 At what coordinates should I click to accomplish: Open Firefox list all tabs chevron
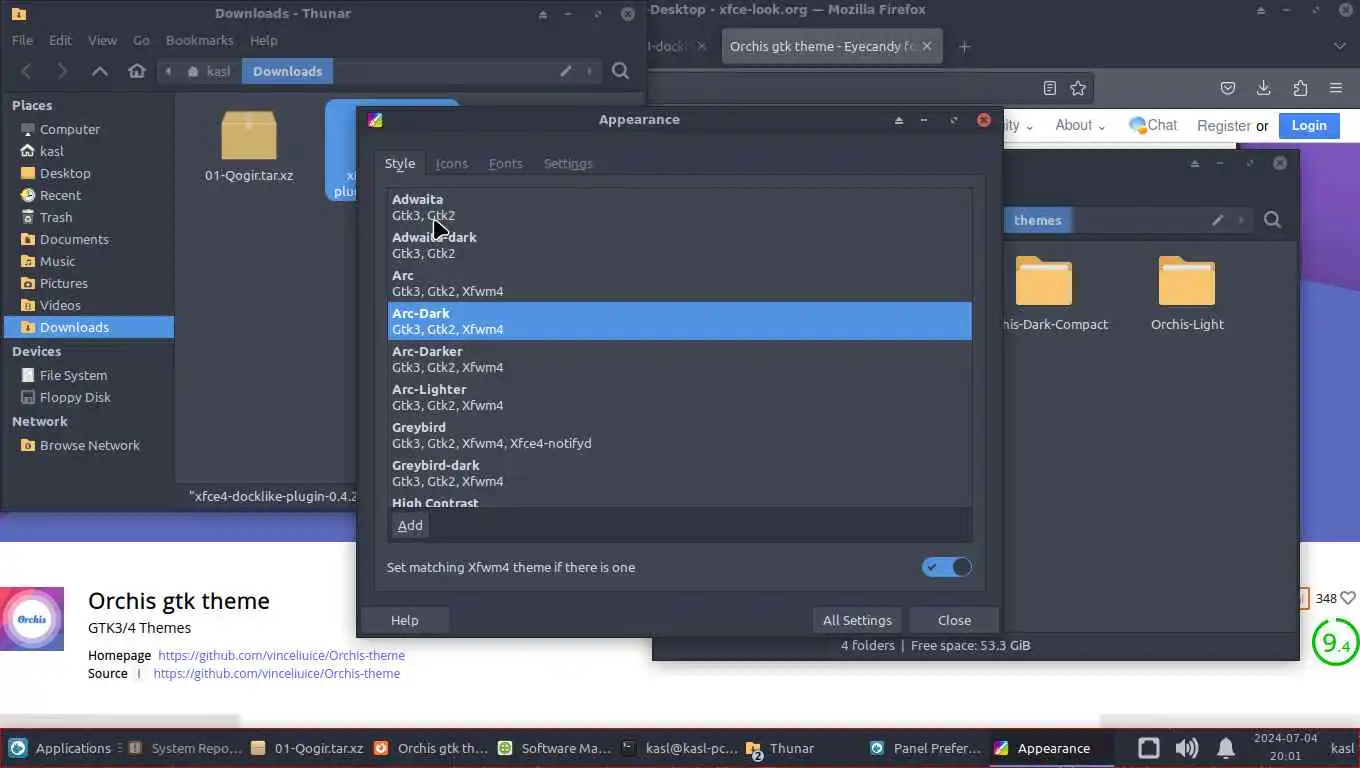(1340, 46)
